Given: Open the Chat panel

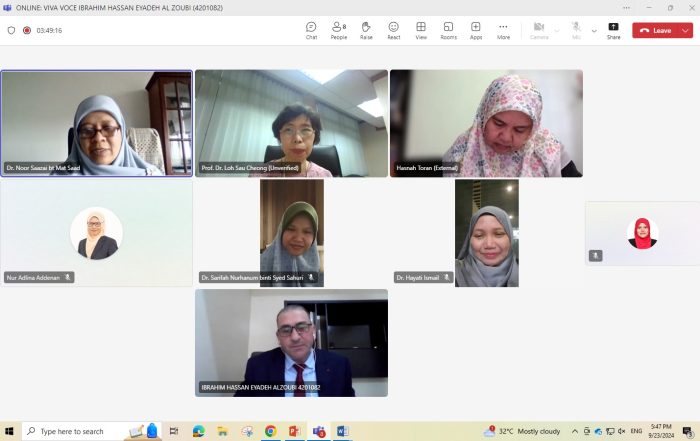Looking at the screenshot, I should (x=311, y=30).
